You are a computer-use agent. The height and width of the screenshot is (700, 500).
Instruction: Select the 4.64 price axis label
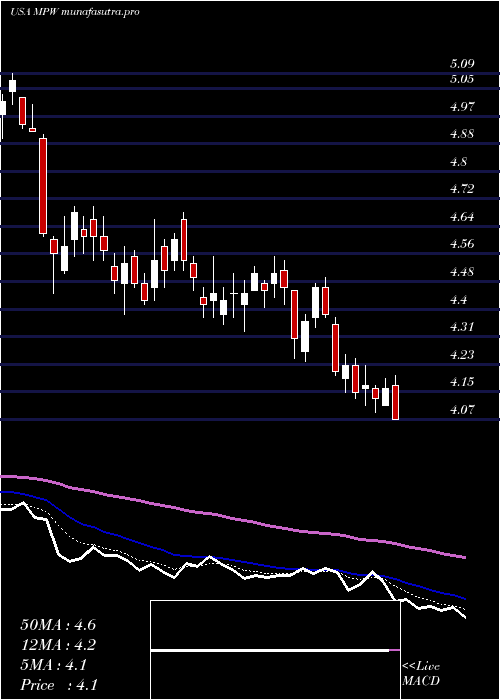(462, 217)
